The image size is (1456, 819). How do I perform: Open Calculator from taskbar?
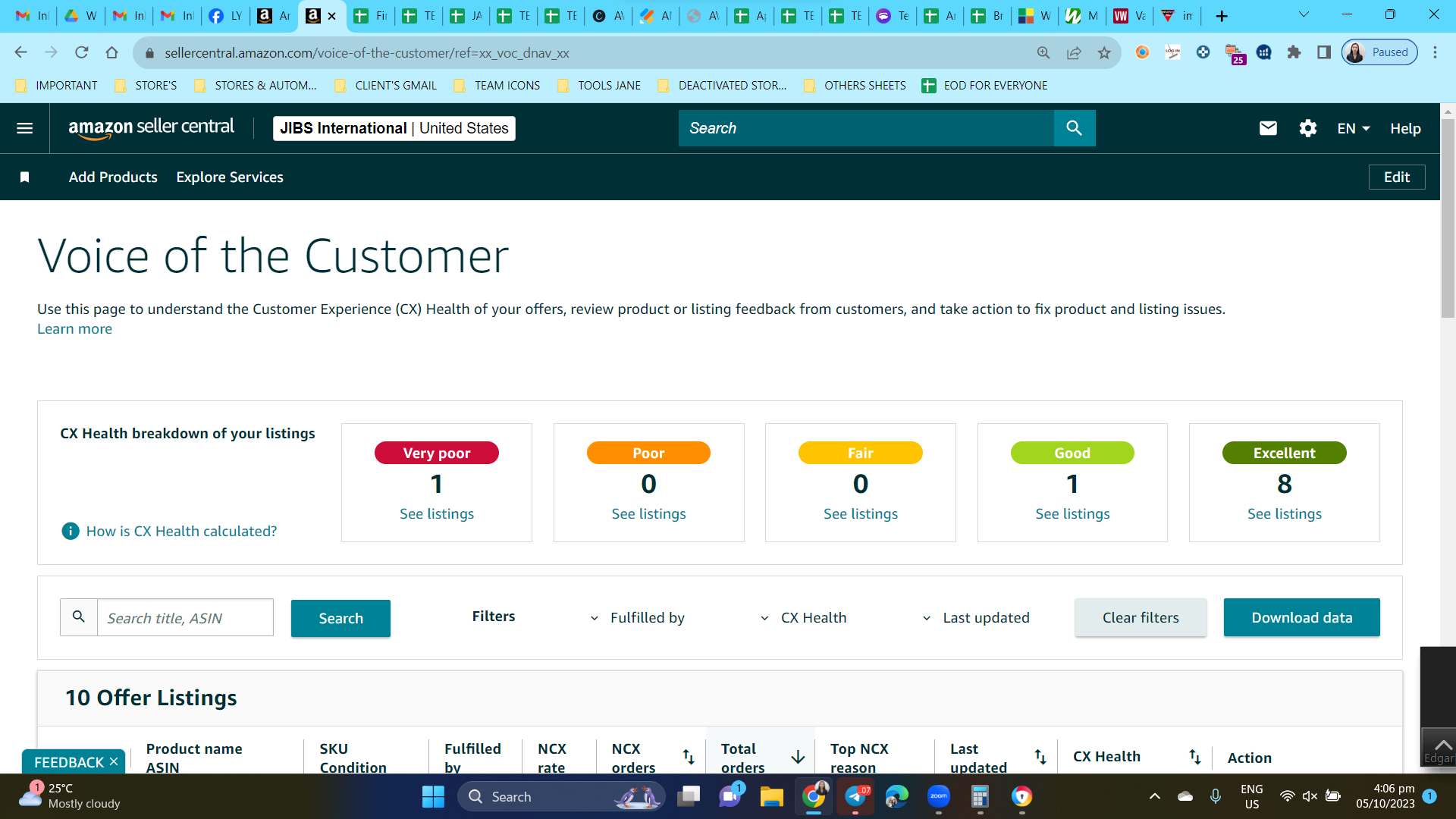[x=980, y=796]
